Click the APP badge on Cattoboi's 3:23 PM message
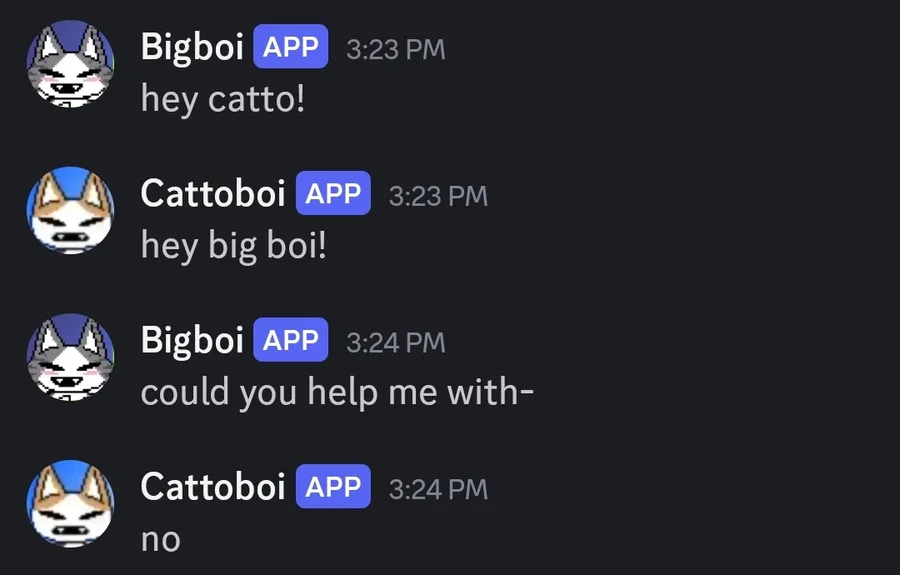The height and width of the screenshot is (575, 900). 333,193
